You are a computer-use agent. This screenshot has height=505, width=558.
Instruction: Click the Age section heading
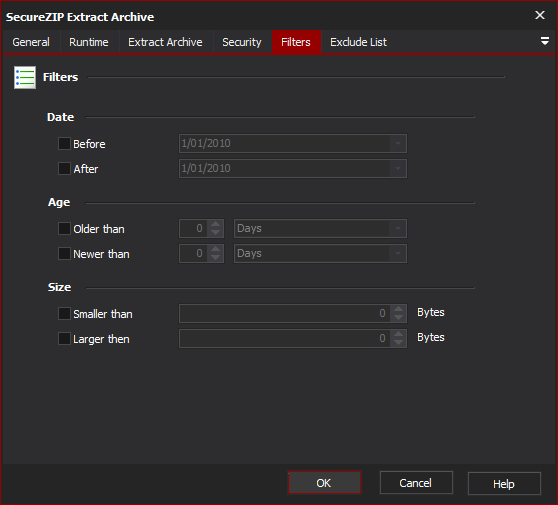point(59,202)
